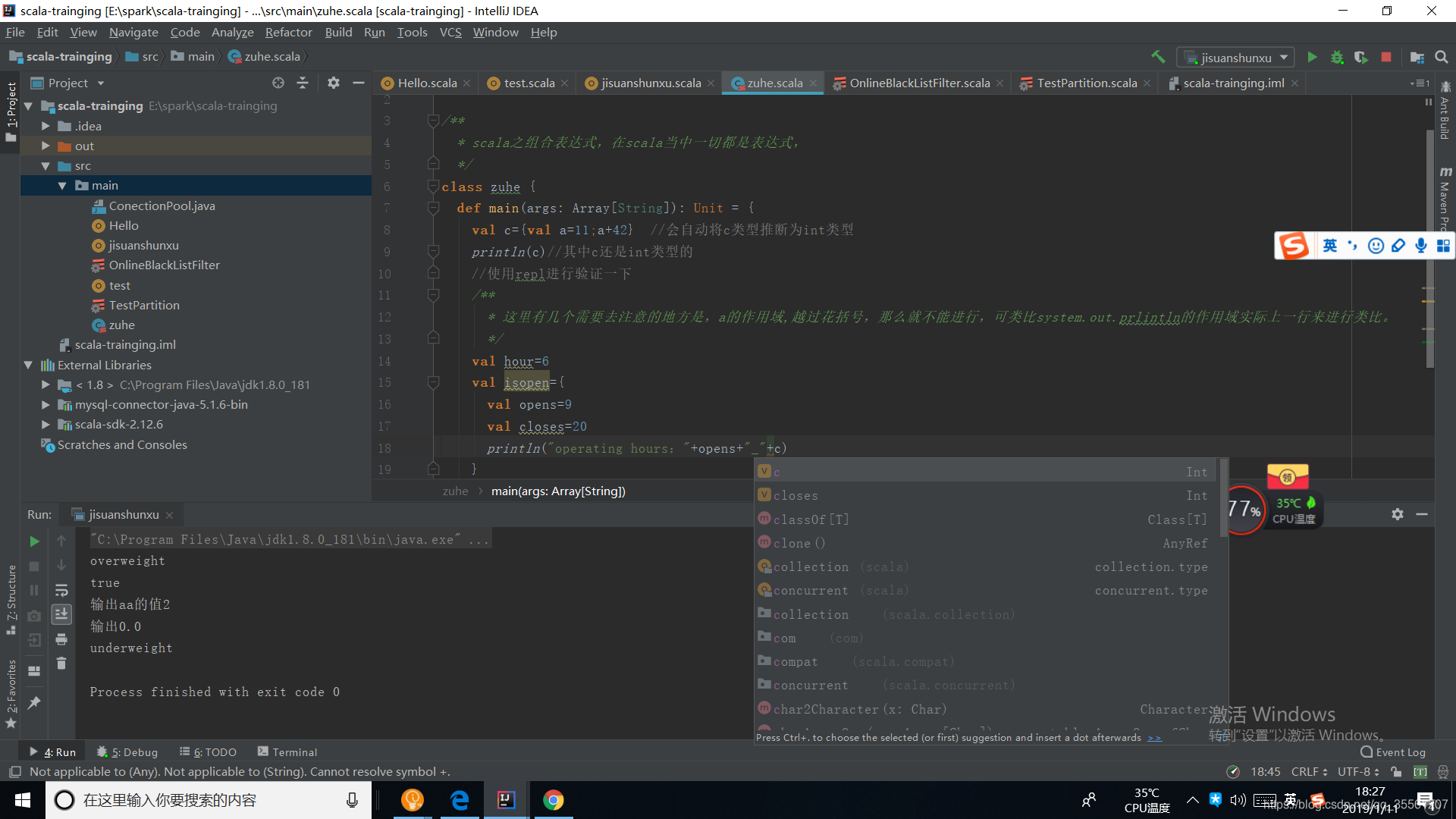Toggle the Favorites side tab

[x=11, y=692]
